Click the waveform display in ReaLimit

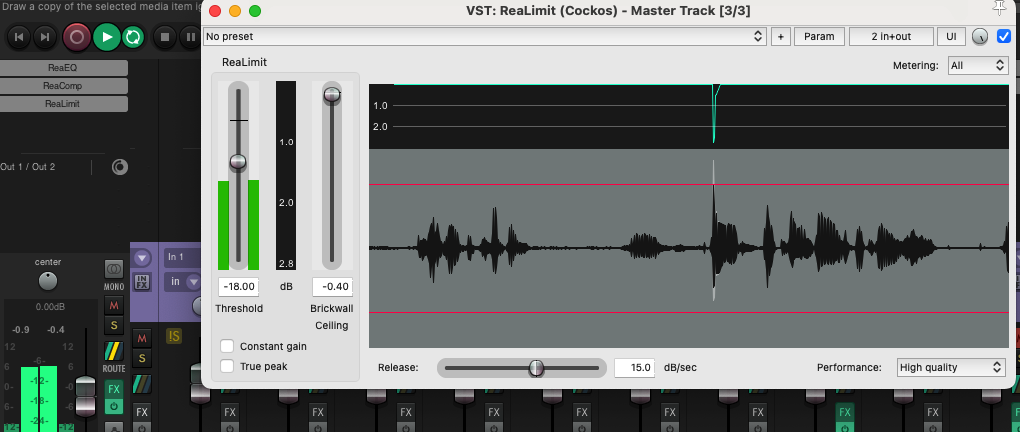tap(688, 248)
